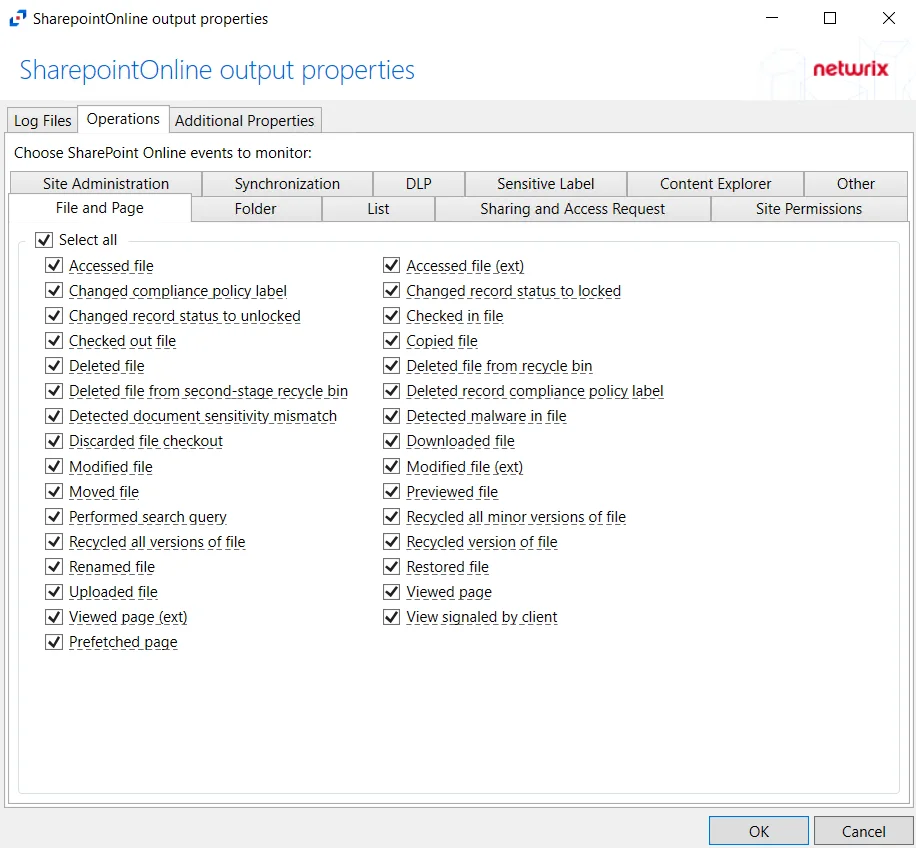This screenshot has height=848, width=916.
Task: Open the Site Administration events tab
Action: point(106,183)
